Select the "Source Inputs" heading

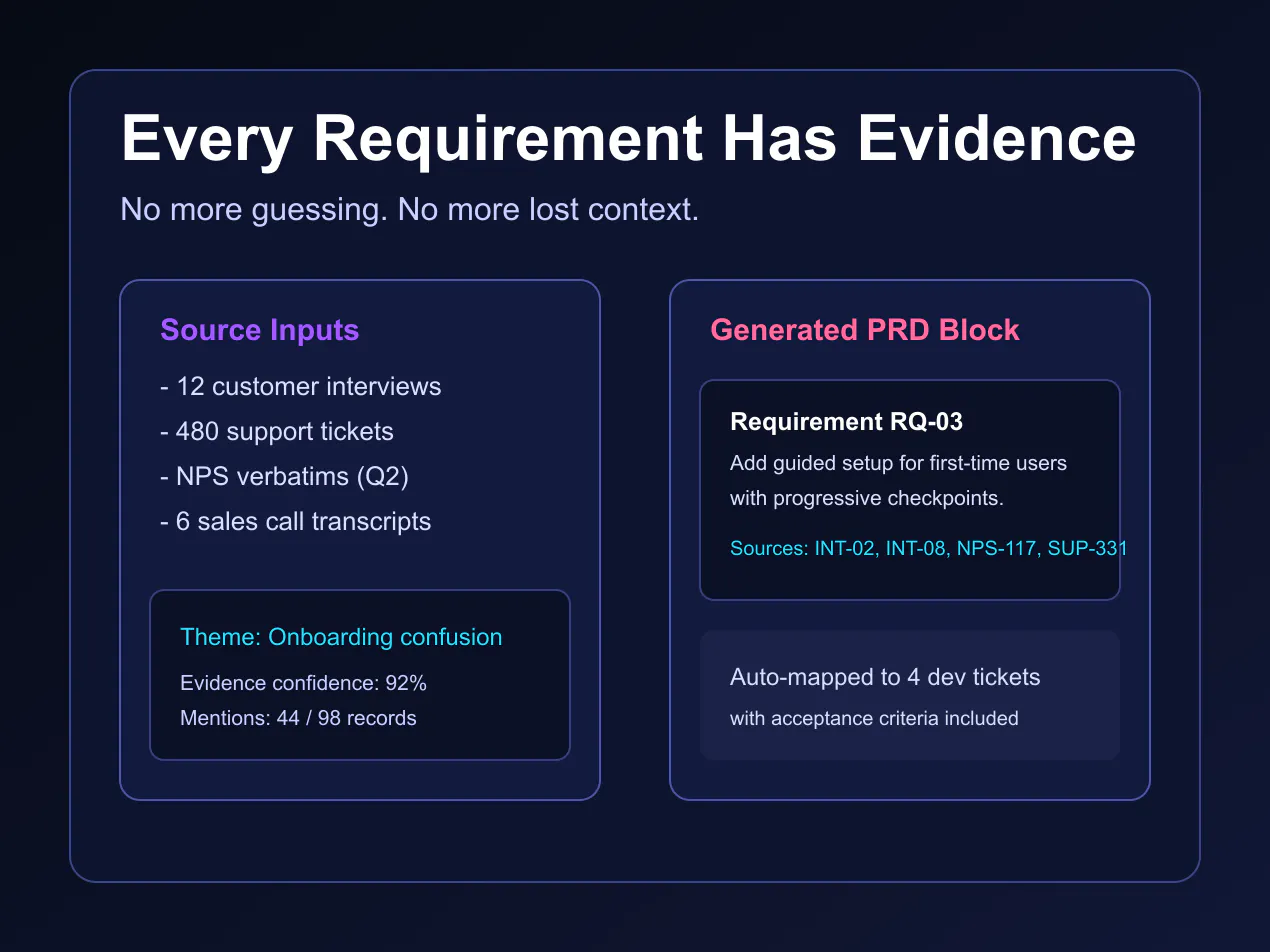click(260, 331)
